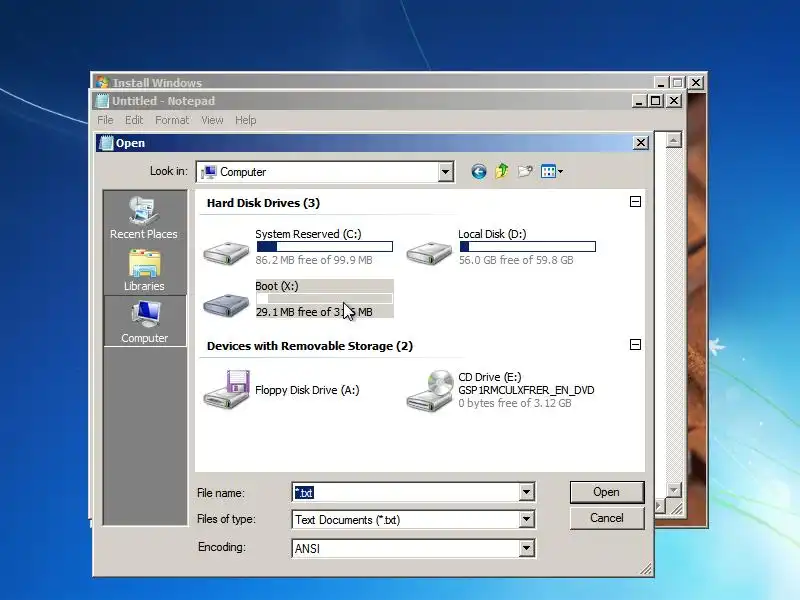Screen dimensions: 800x600
Task: Open the Files of type dropdown
Action: point(527,519)
